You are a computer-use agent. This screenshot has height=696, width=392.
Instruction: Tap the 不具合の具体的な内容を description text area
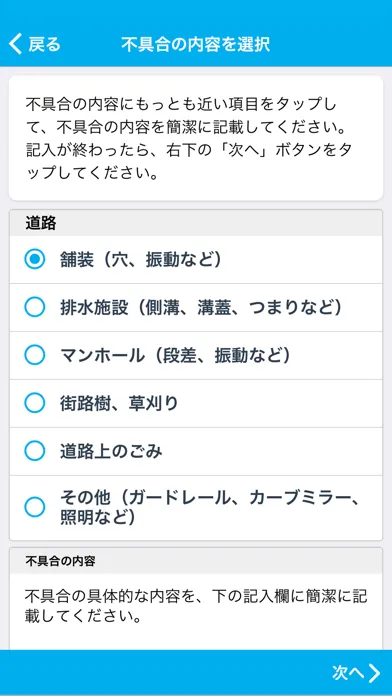196,606
